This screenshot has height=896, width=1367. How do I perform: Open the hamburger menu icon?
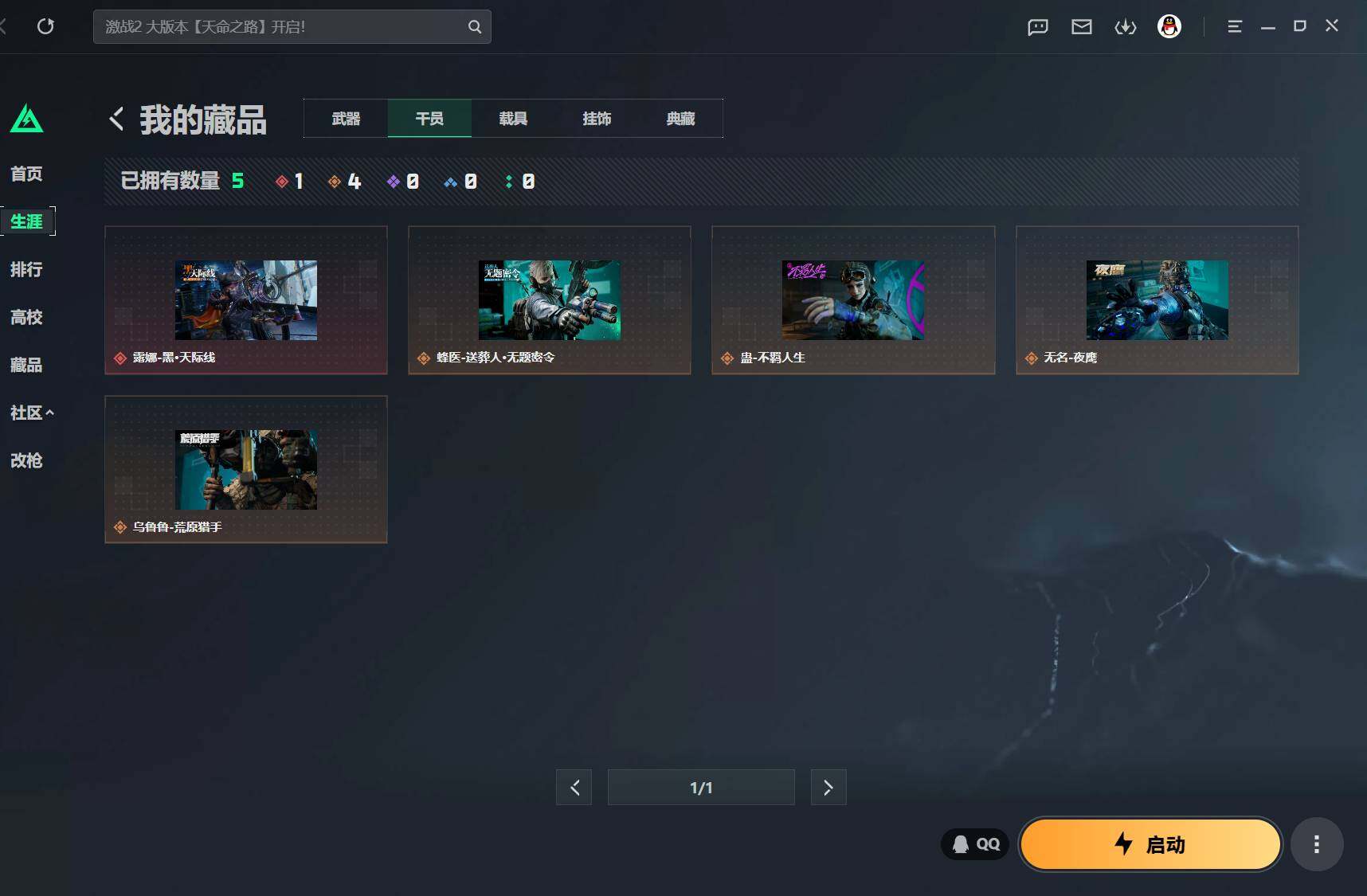pos(1235,26)
